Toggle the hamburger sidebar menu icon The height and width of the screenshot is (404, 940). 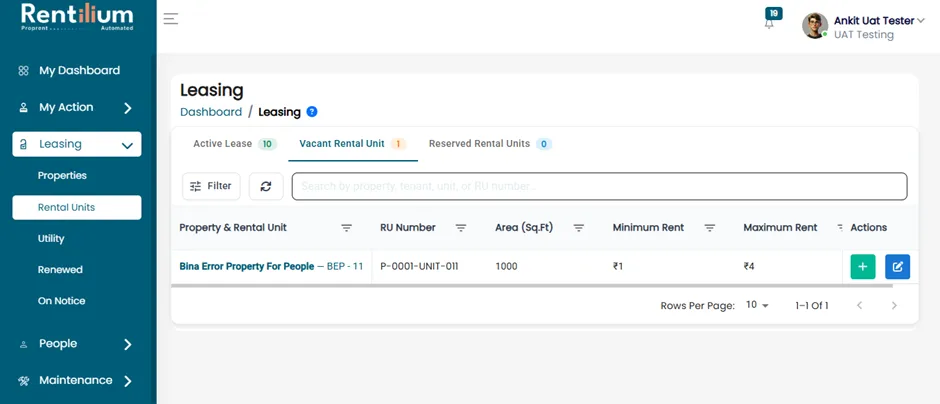(171, 19)
